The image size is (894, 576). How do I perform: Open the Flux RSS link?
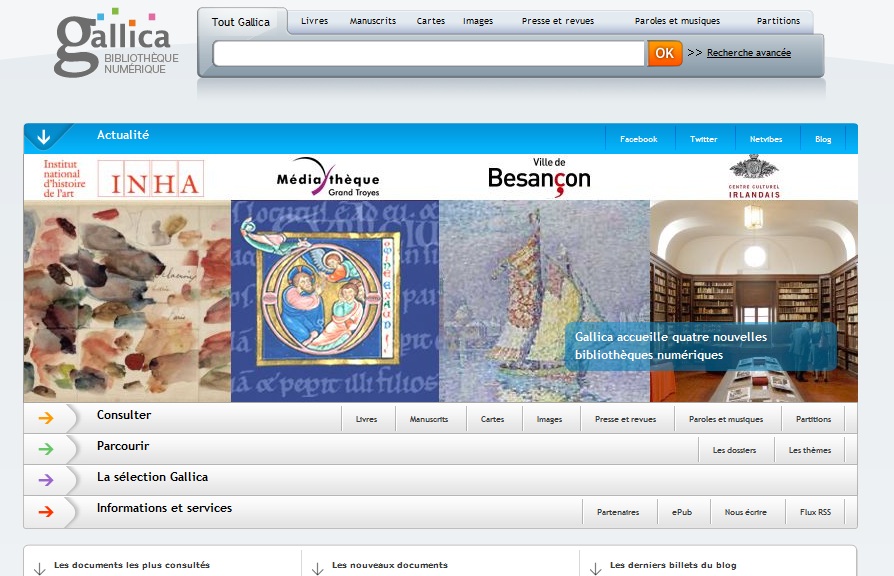pos(815,512)
